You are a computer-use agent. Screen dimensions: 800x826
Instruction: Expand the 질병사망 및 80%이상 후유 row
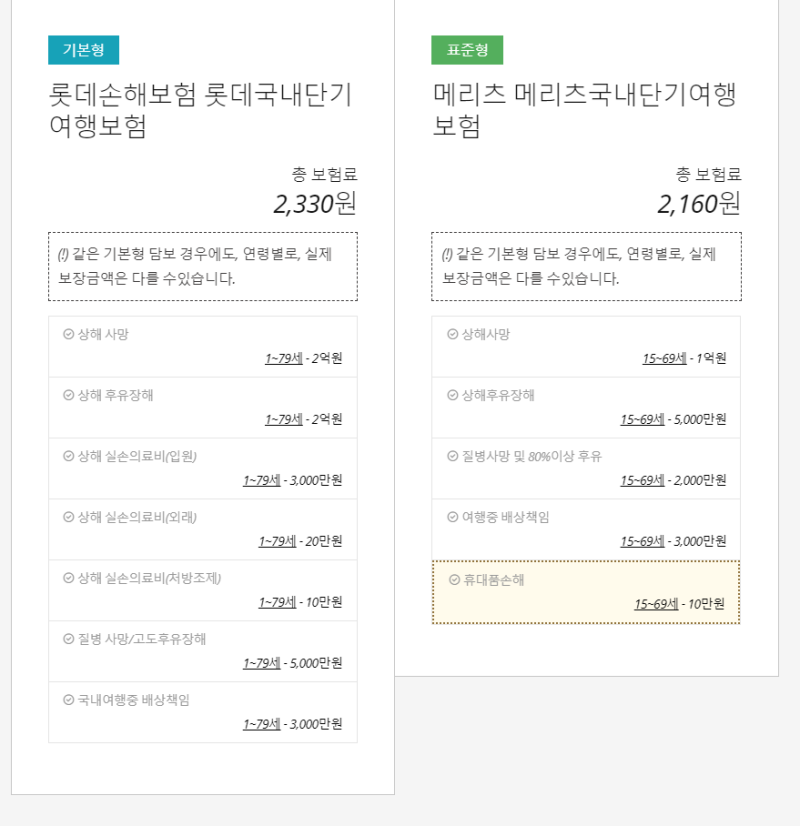[x=586, y=467]
